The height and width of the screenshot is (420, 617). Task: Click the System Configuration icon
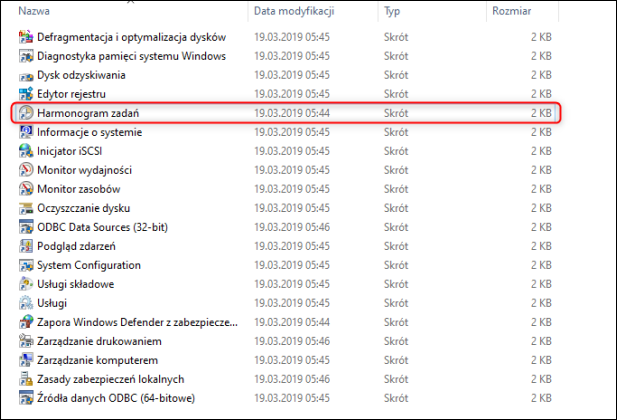[26, 265]
